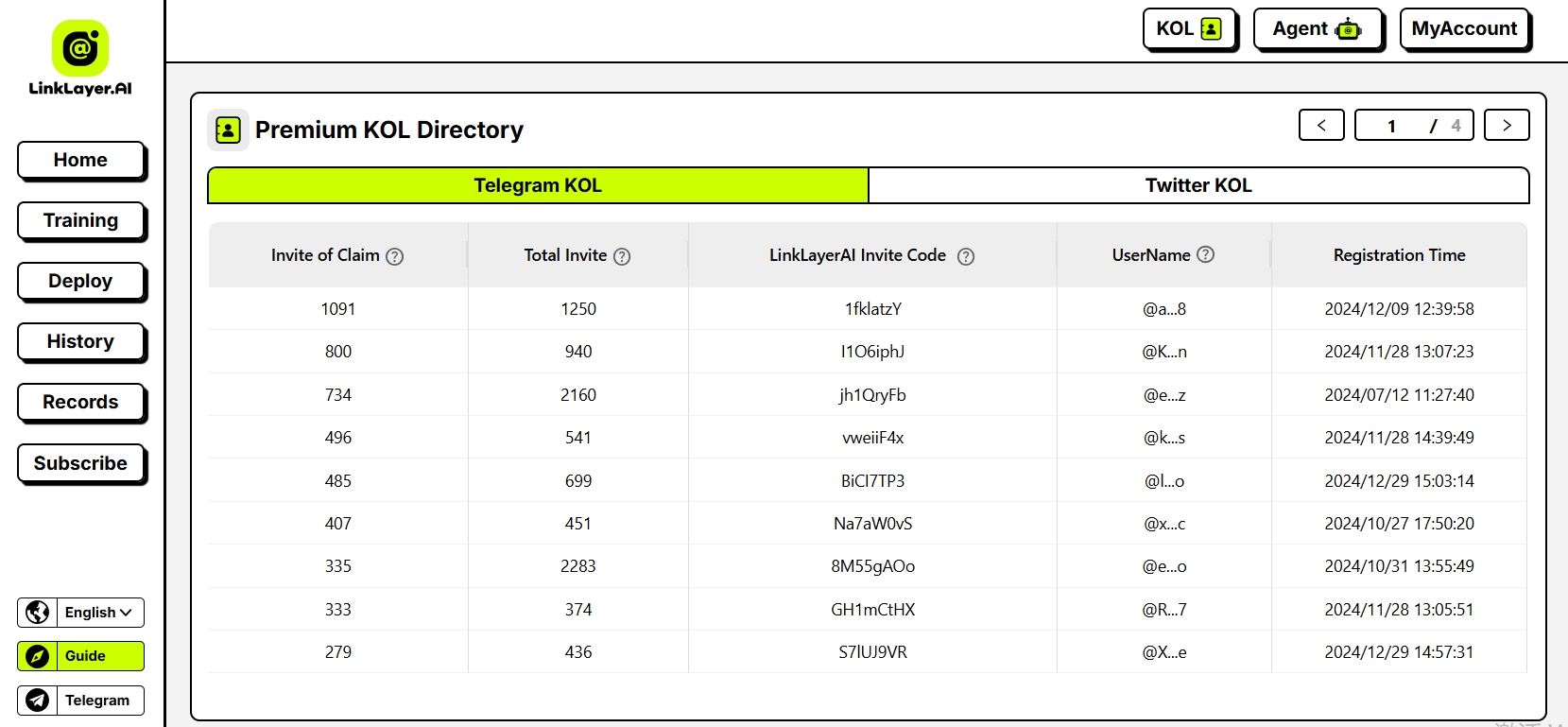Click registration time 2024/10/27 17:50:20
This screenshot has width=1568, height=727.
[x=1400, y=524]
